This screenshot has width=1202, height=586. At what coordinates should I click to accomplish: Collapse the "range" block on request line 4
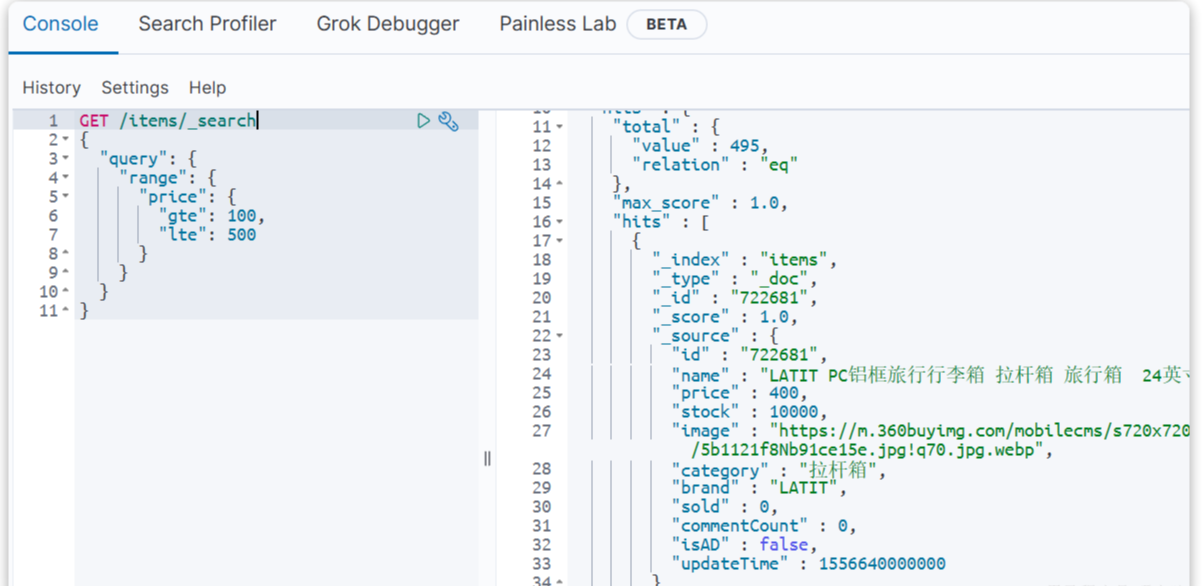coord(66,178)
